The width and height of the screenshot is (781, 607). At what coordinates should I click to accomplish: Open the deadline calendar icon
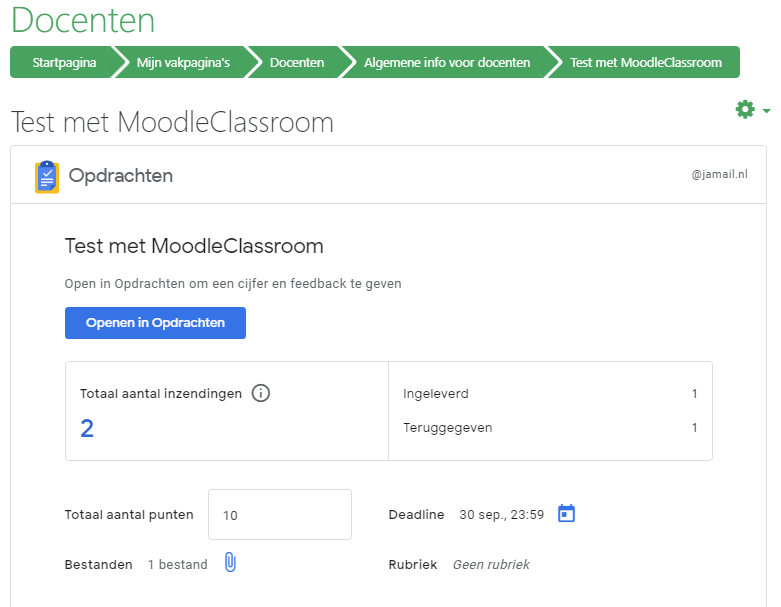566,513
